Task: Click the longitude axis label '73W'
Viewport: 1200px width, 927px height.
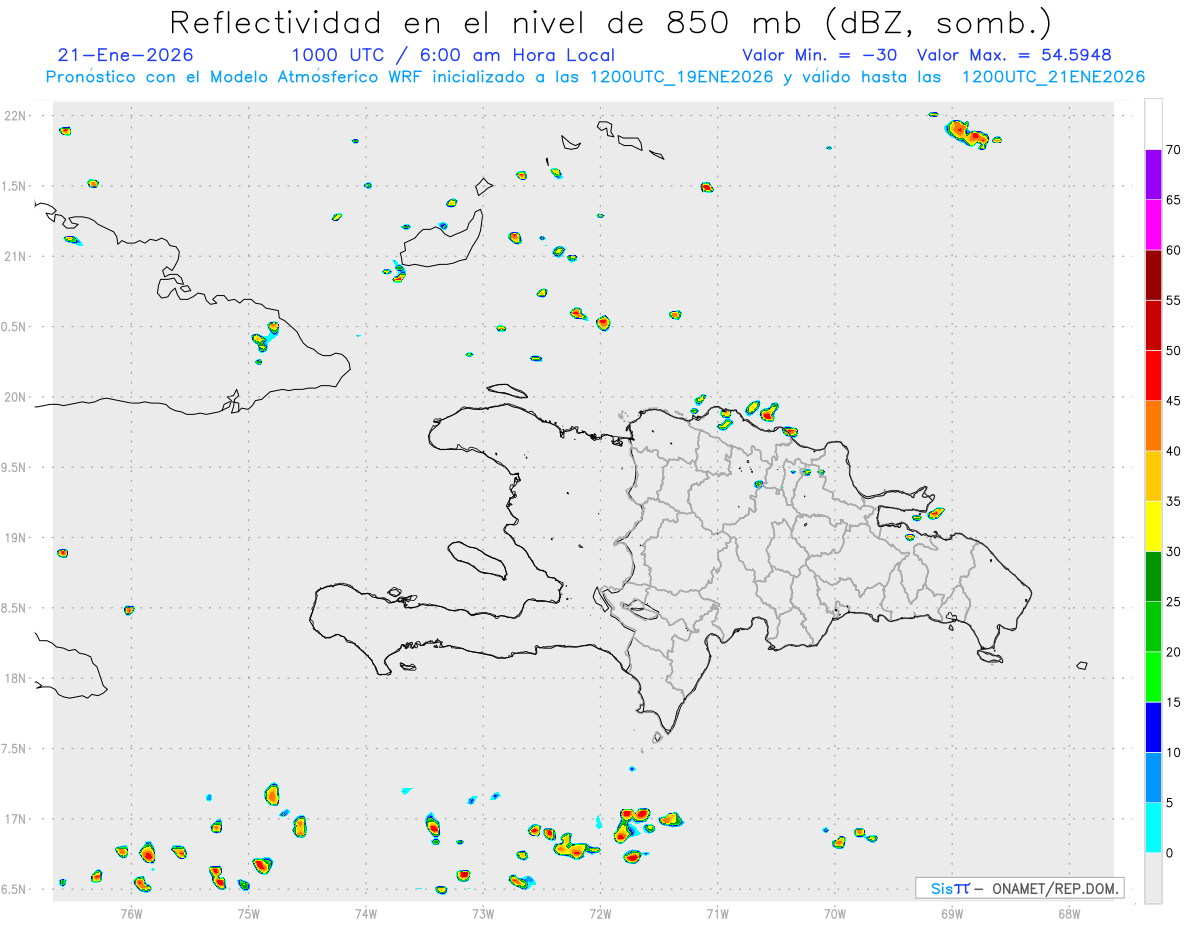Action: [x=483, y=913]
